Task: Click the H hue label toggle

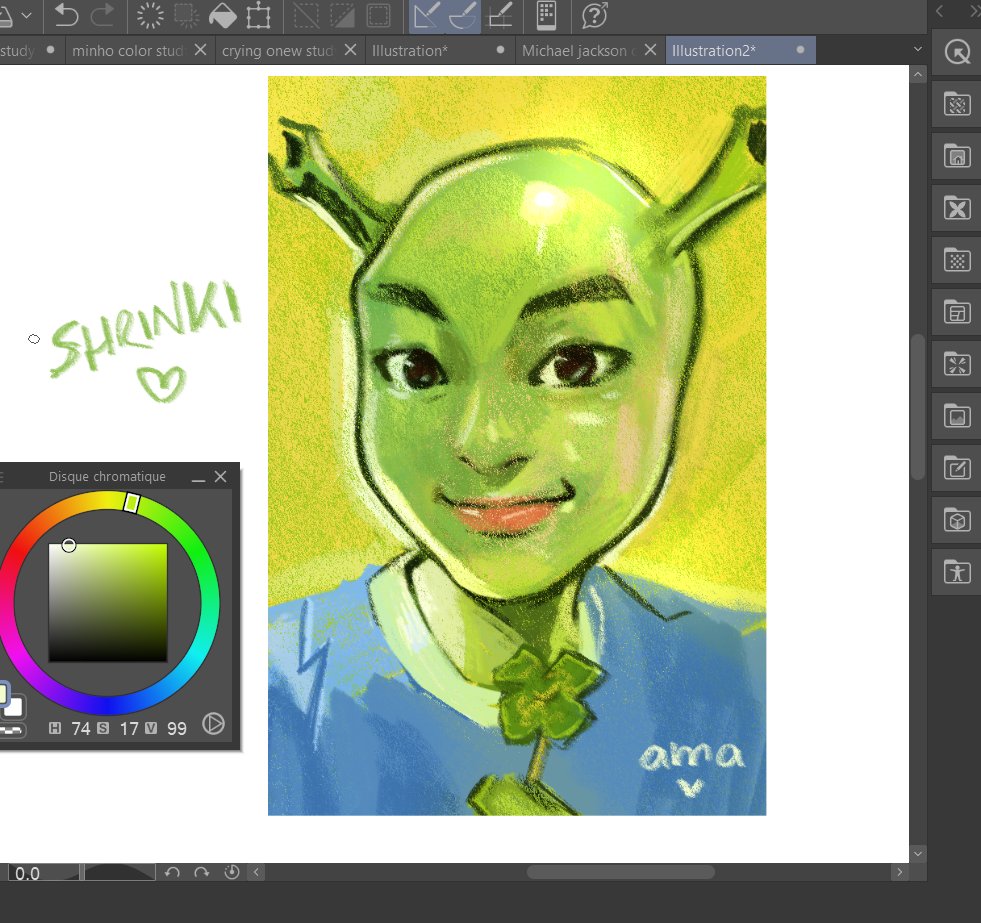Action: 55,728
